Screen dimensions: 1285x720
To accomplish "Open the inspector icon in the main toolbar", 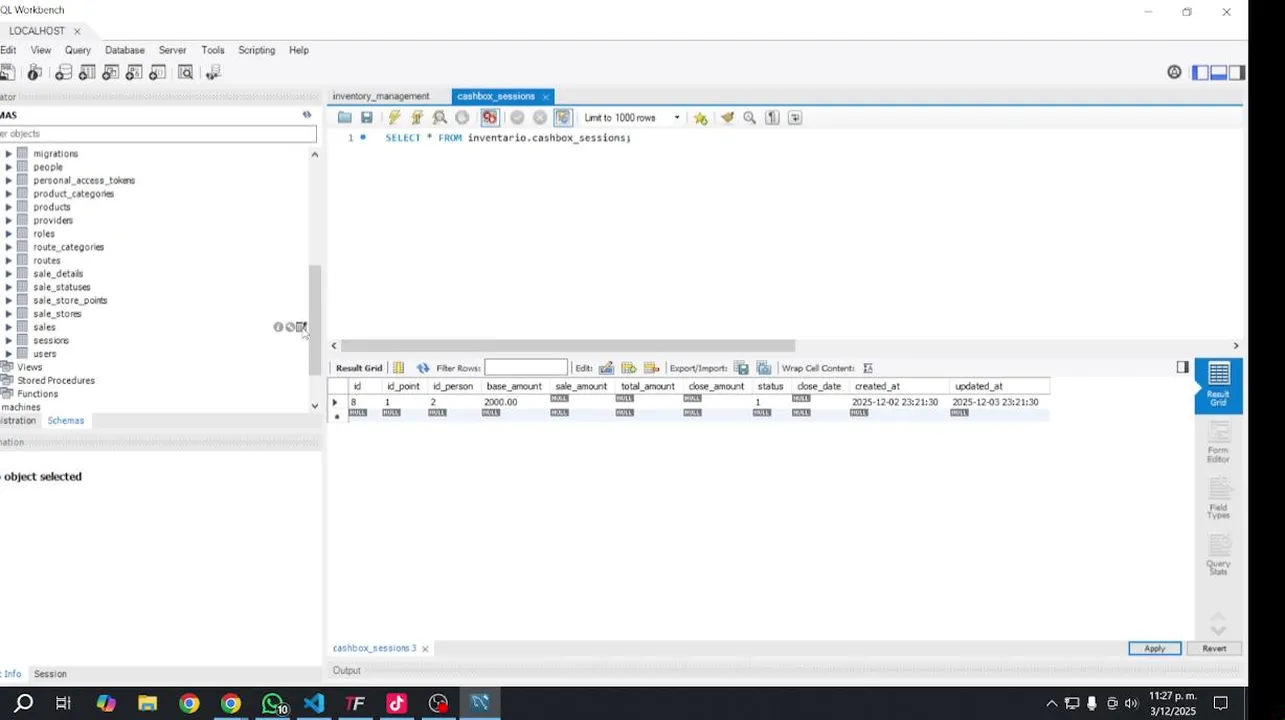I will (35, 72).
